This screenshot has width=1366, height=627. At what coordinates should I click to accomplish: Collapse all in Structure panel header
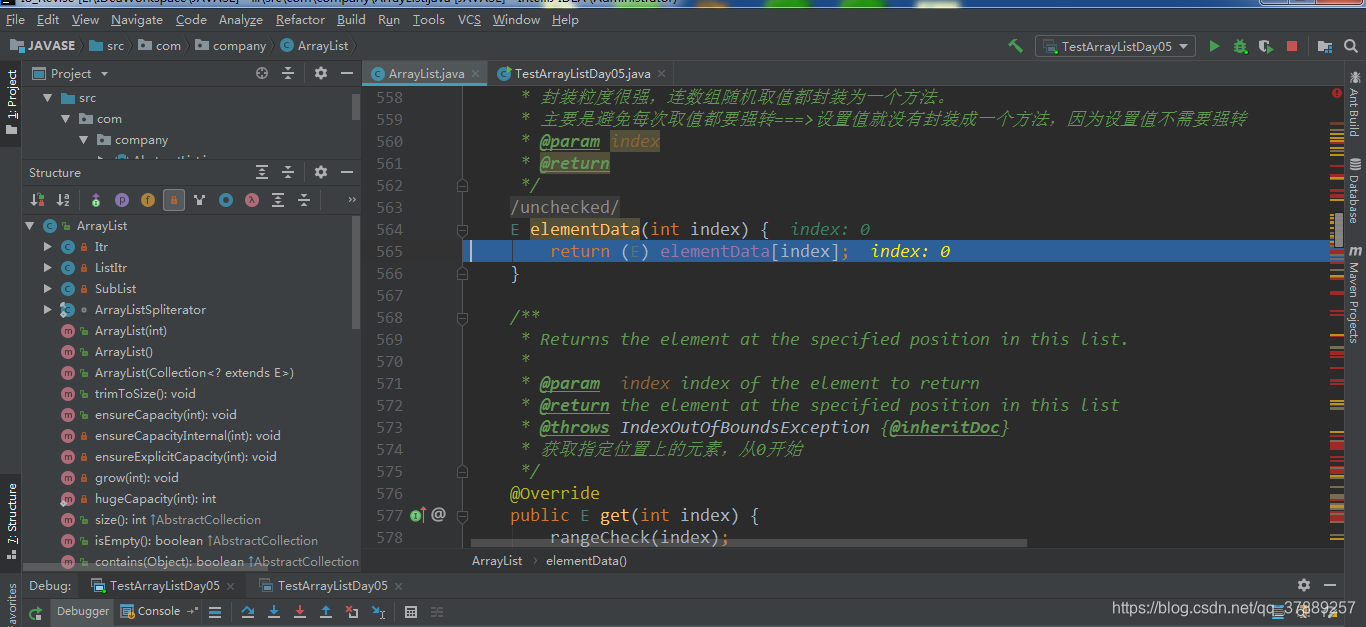(x=288, y=172)
